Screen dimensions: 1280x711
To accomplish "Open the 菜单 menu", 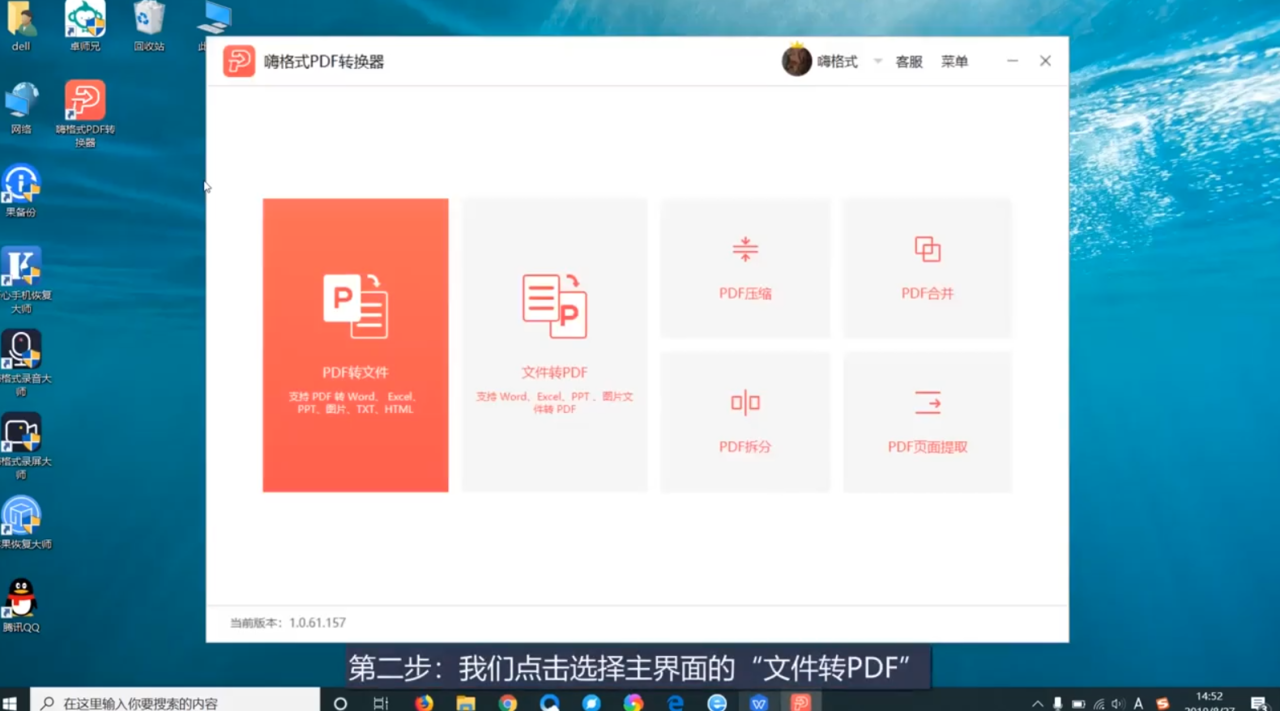I will coord(954,60).
